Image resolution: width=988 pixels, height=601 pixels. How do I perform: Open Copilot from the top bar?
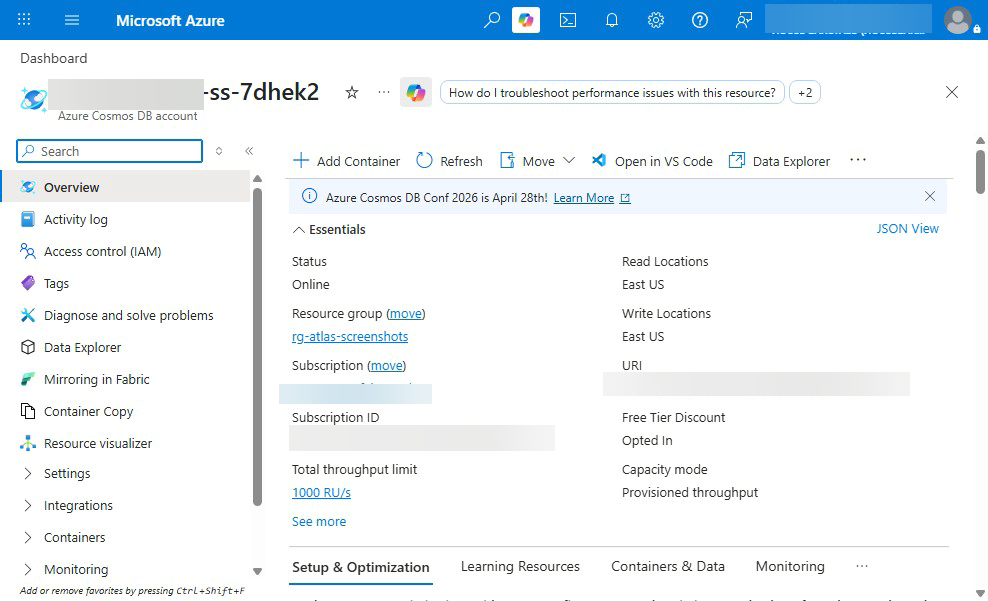tap(526, 20)
